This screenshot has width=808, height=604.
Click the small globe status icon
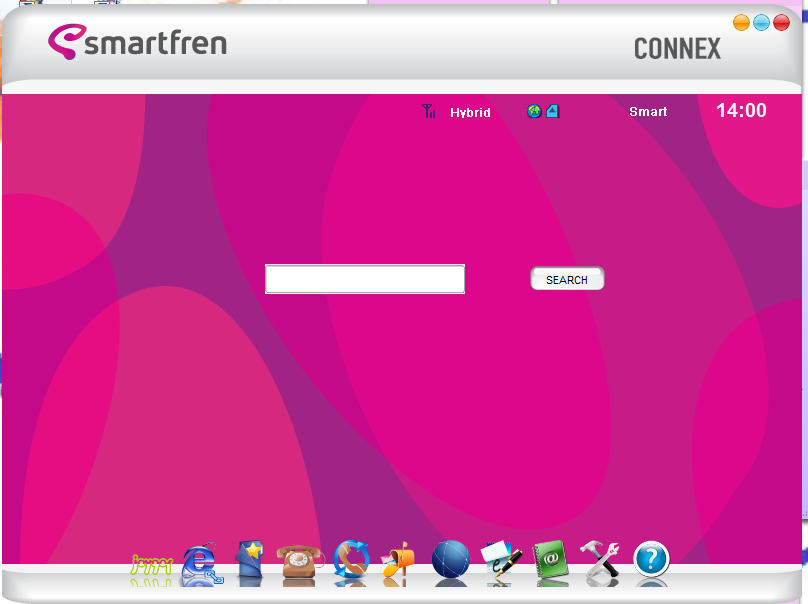534,111
